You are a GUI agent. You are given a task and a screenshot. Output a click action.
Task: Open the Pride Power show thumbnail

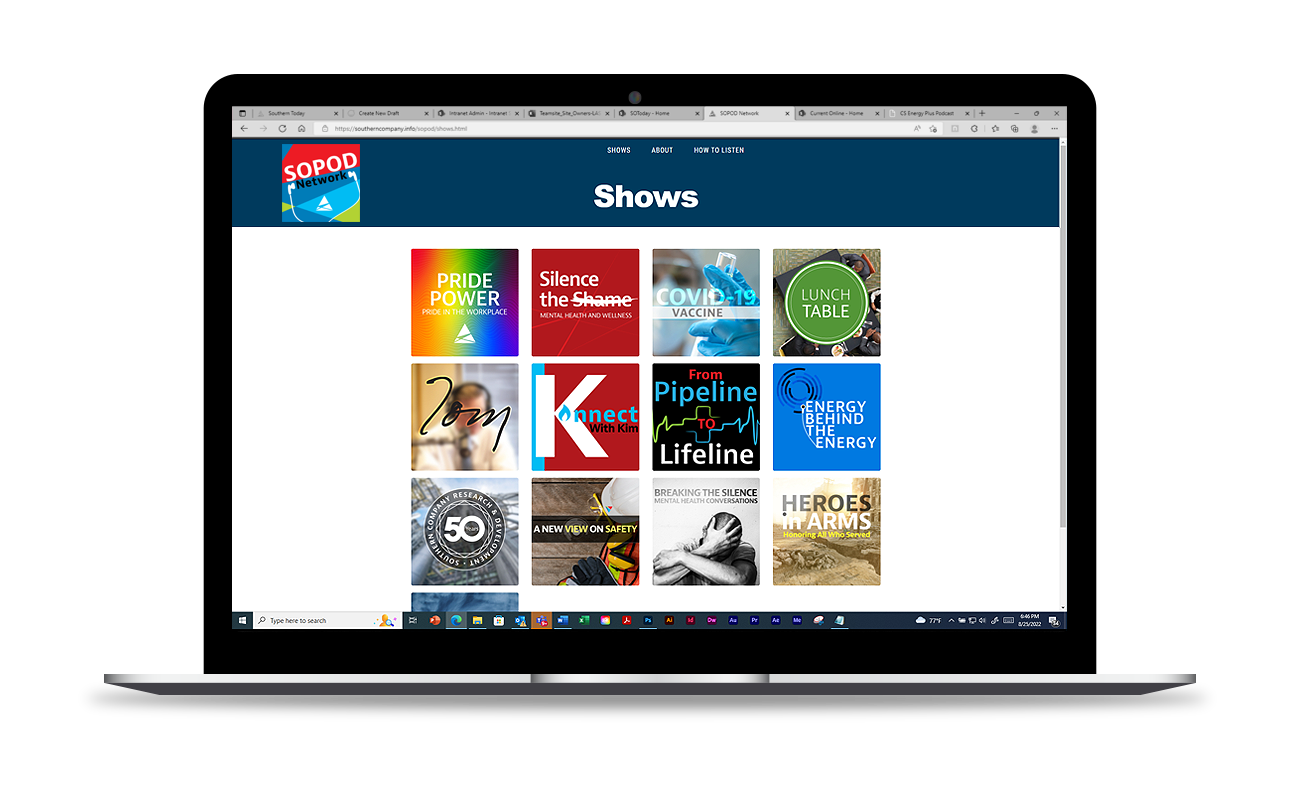pos(465,302)
